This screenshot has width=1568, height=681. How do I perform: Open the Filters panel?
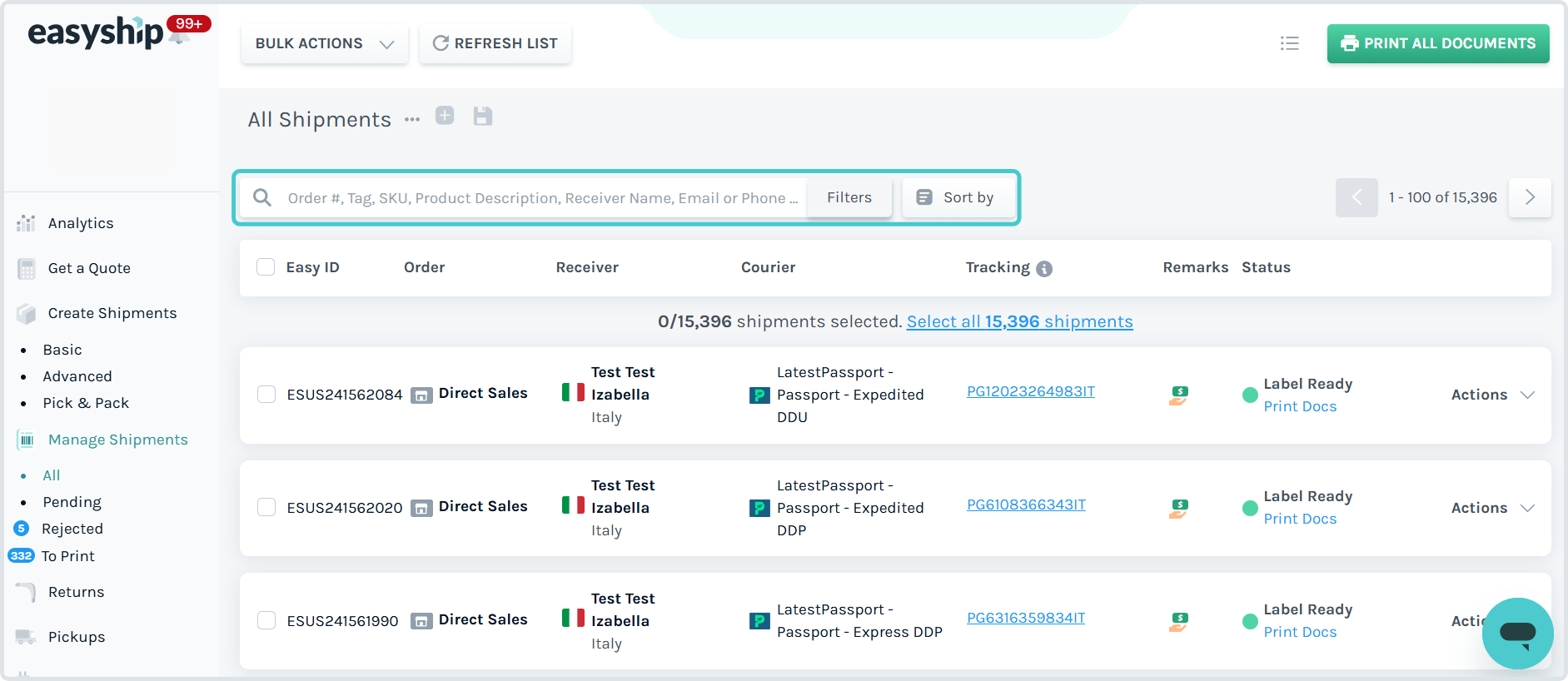pyautogui.click(x=849, y=197)
